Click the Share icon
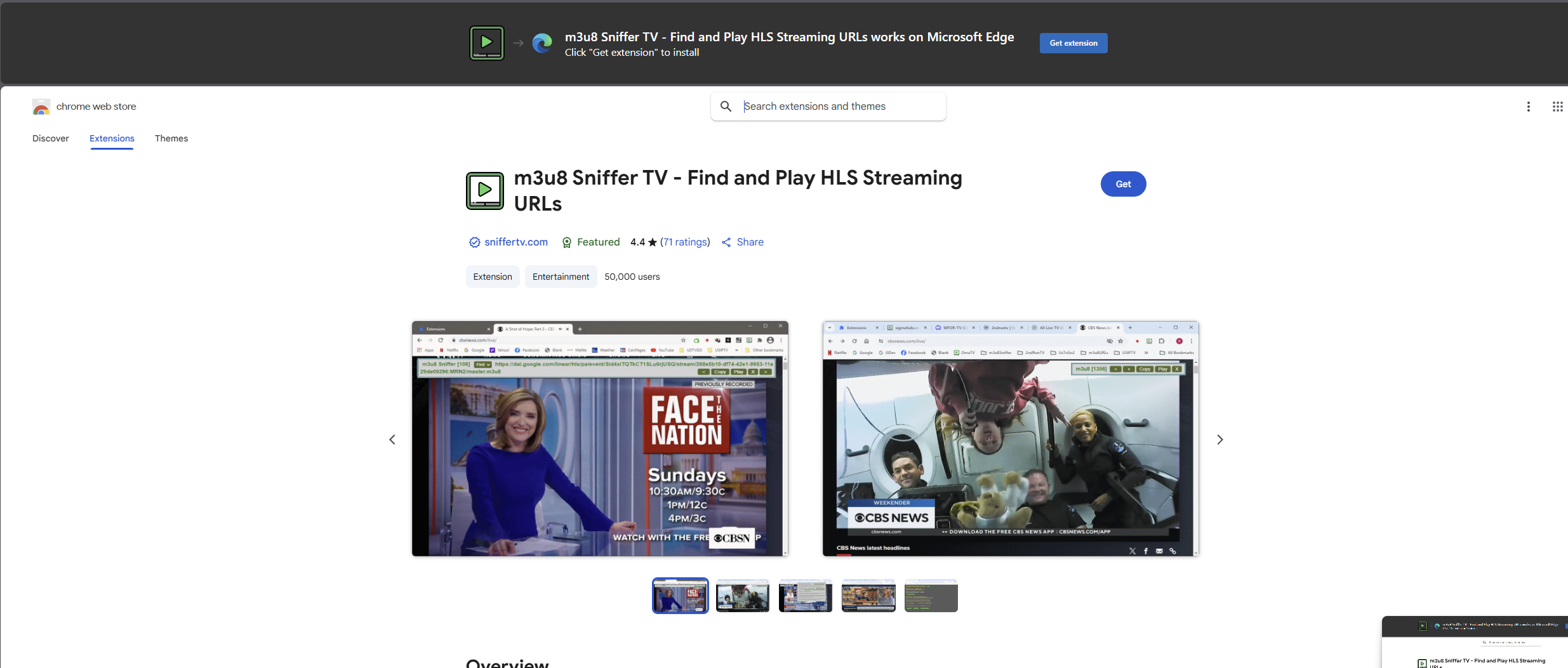Viewport: 1568px width, 668px height. [726, 242]
